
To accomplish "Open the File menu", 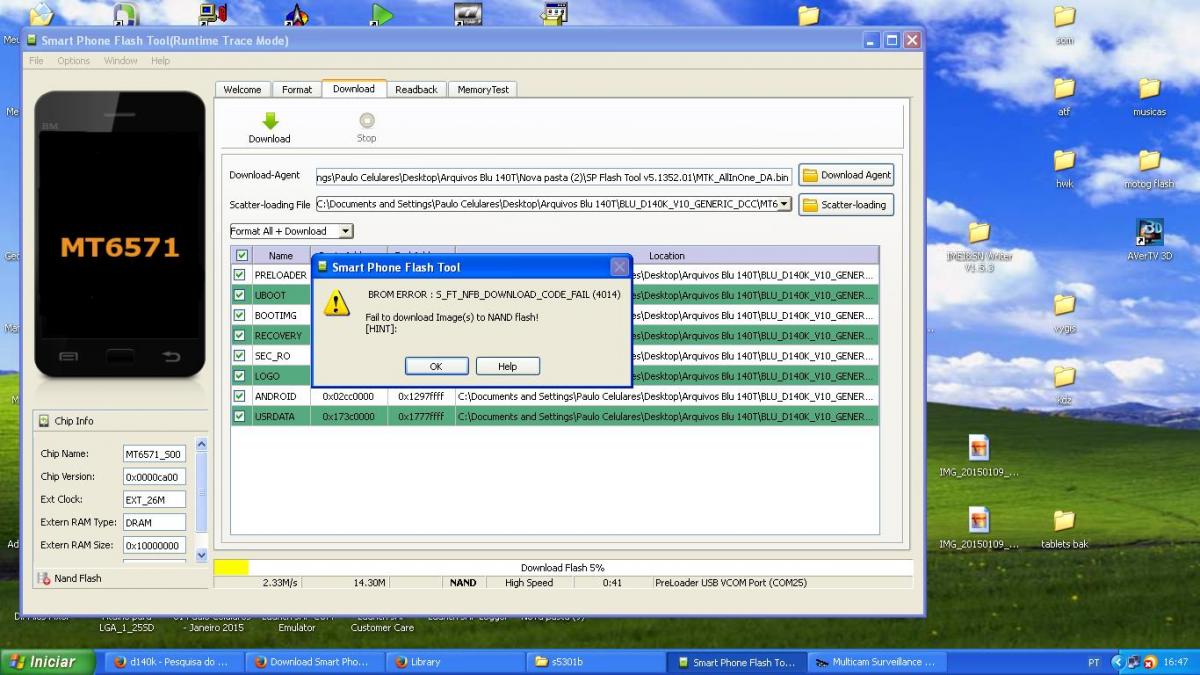I will [x=36, y=61].
